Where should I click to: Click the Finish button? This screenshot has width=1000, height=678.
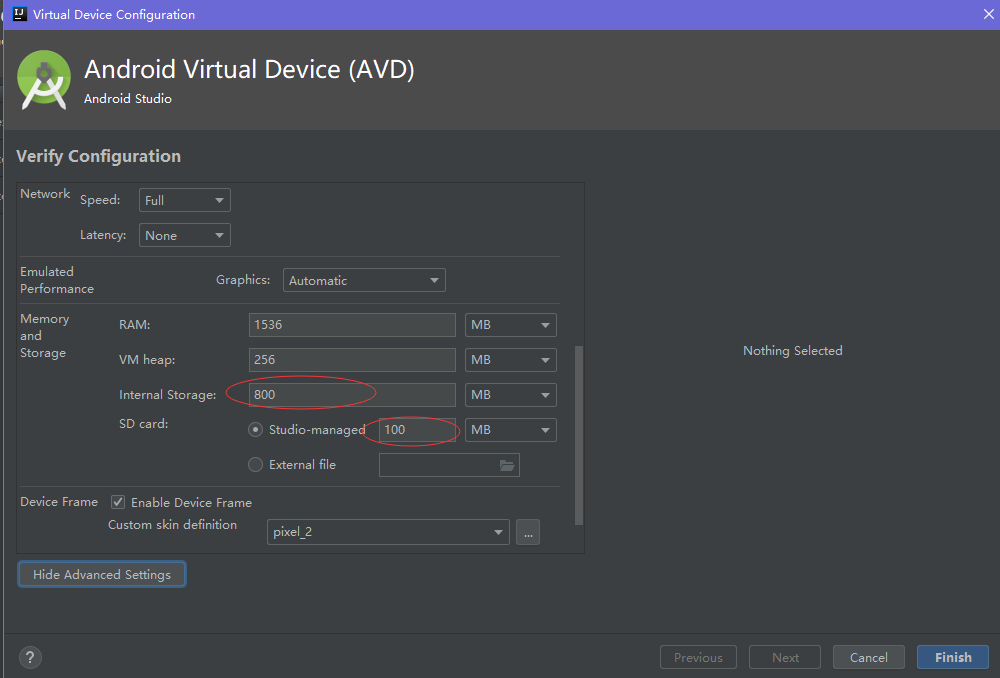tap(953, 657)
